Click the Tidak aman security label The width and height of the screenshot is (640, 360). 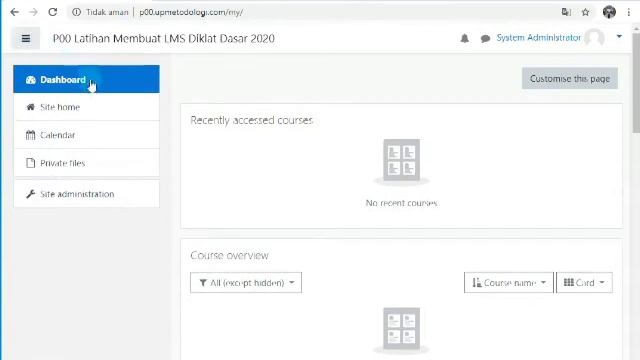point(107,12)
